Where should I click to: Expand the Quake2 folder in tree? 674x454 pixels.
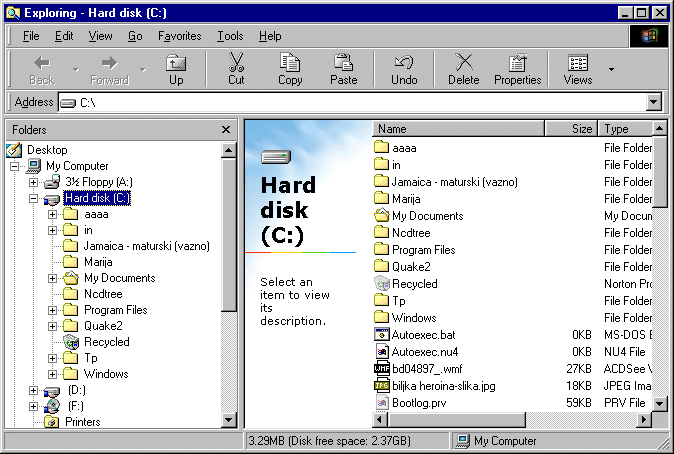pos(52,326)
